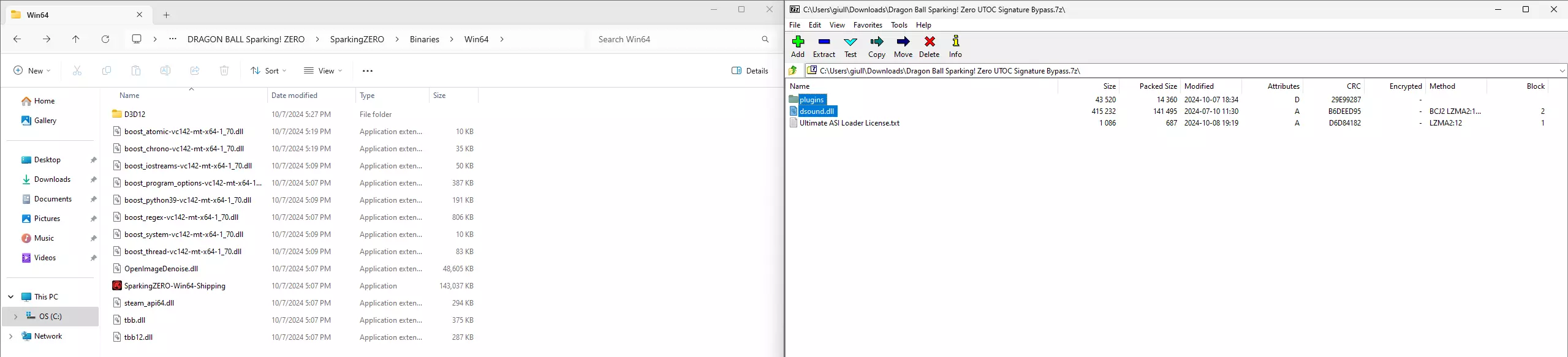Image resolution: width=1568 pixels, height=357 pixels.
Task: Collapse the This PC tree node
Action: coord(11,297)
